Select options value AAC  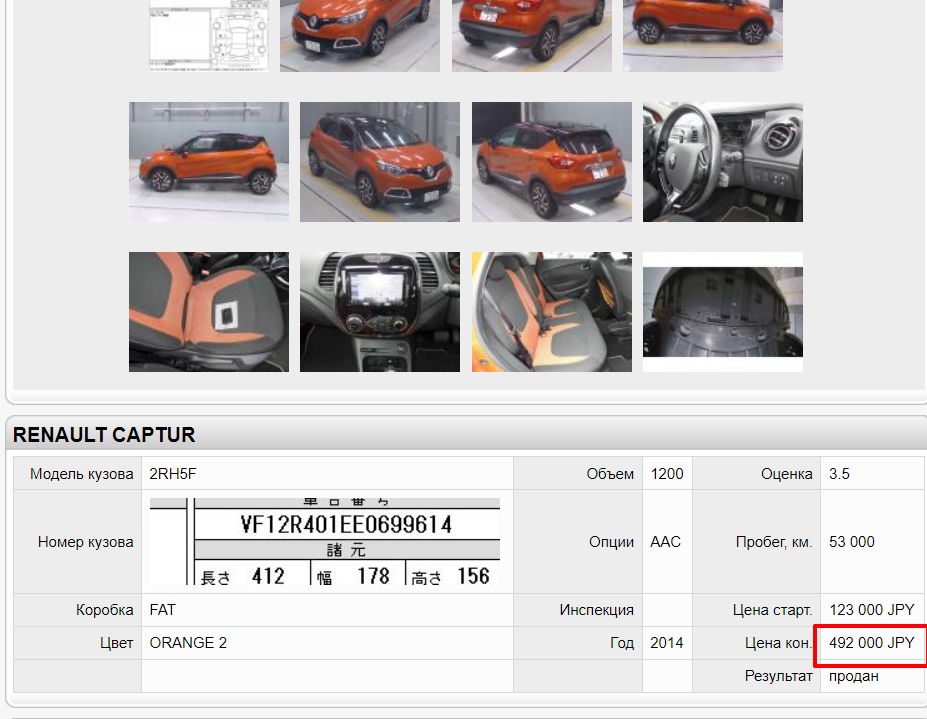[x=665, y=542]
